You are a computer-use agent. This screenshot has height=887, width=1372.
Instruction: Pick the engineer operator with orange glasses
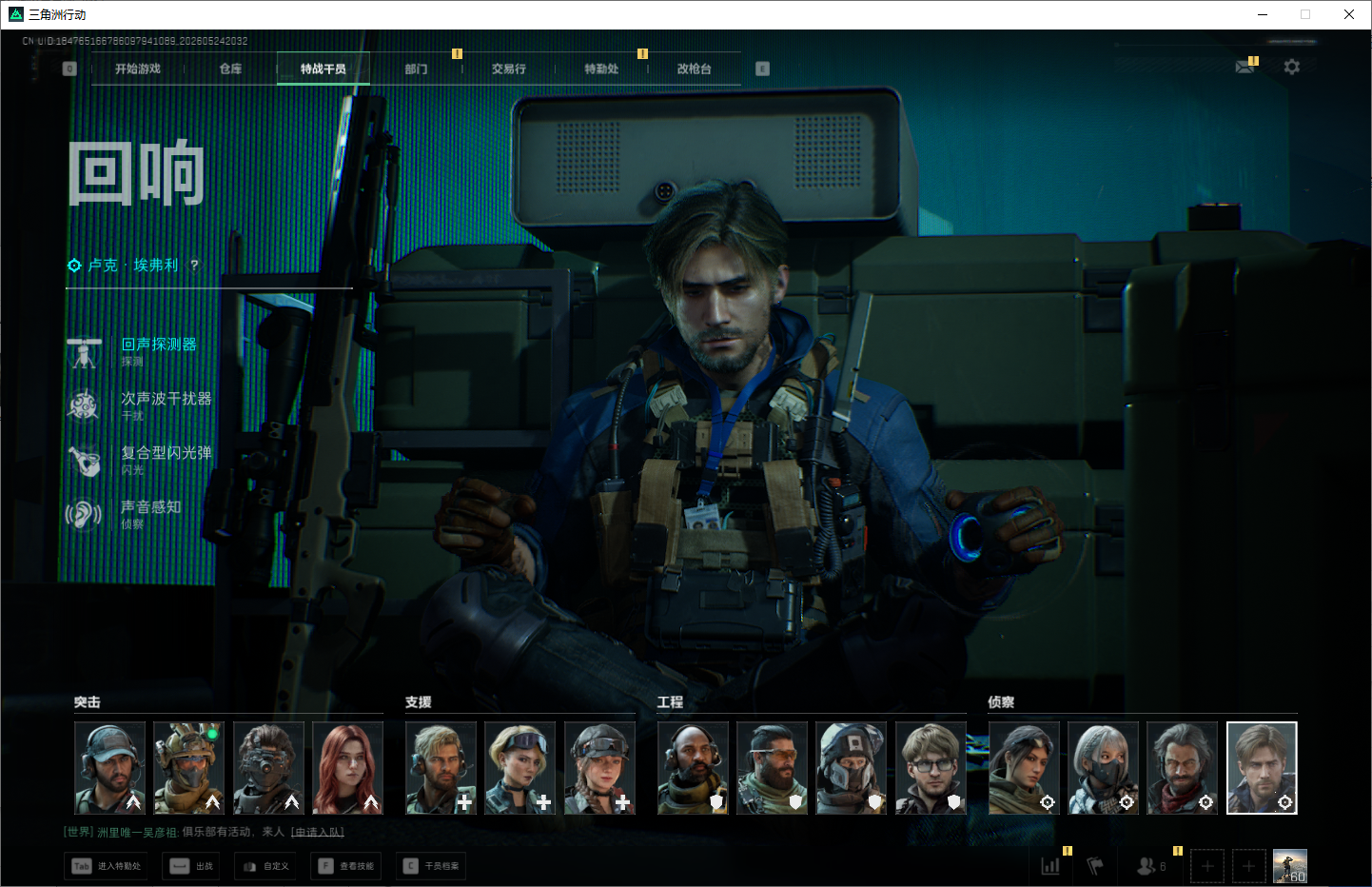(x=772, y=768)
